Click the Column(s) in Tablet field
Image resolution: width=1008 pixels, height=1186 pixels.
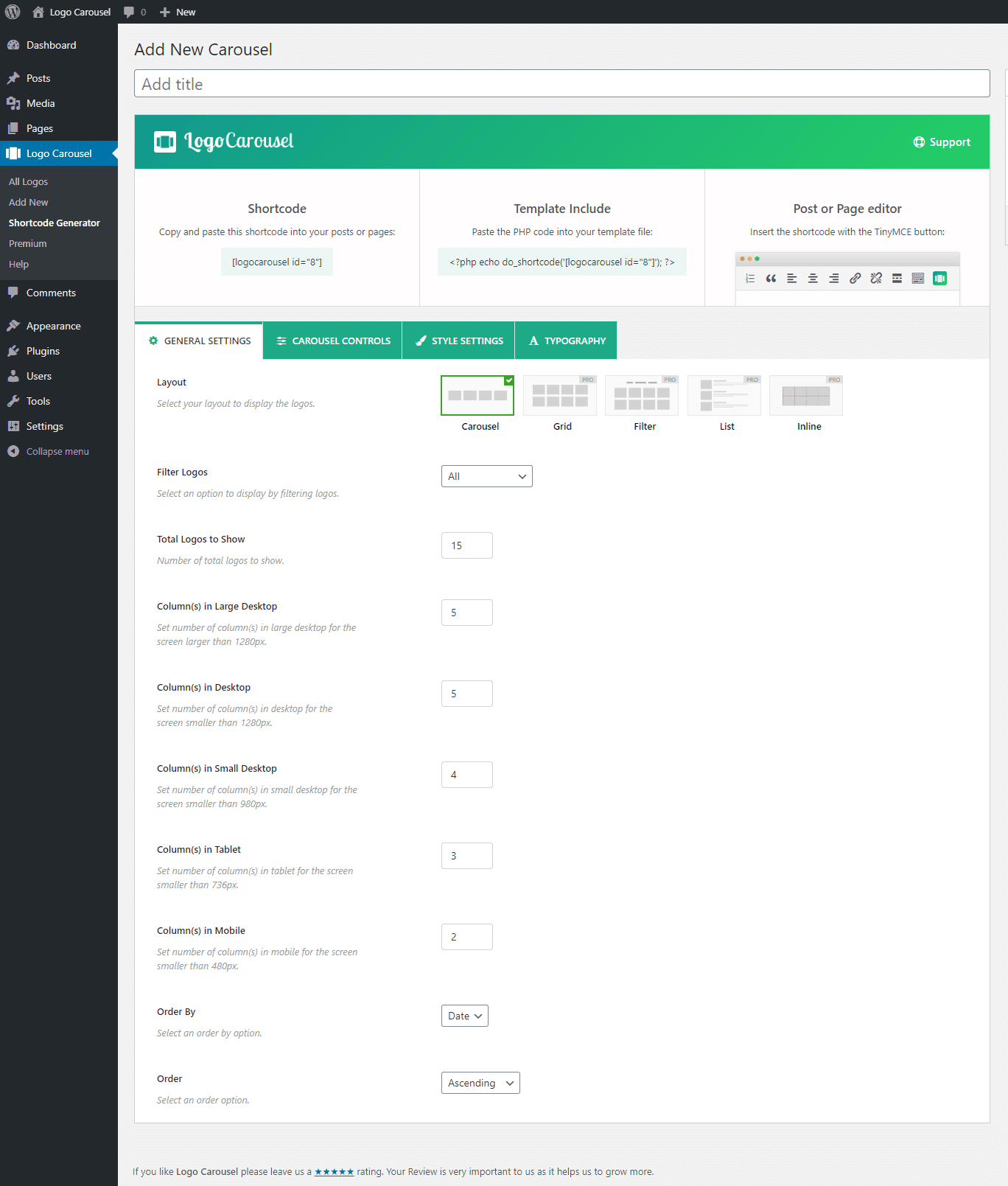(x=467, y=856)
